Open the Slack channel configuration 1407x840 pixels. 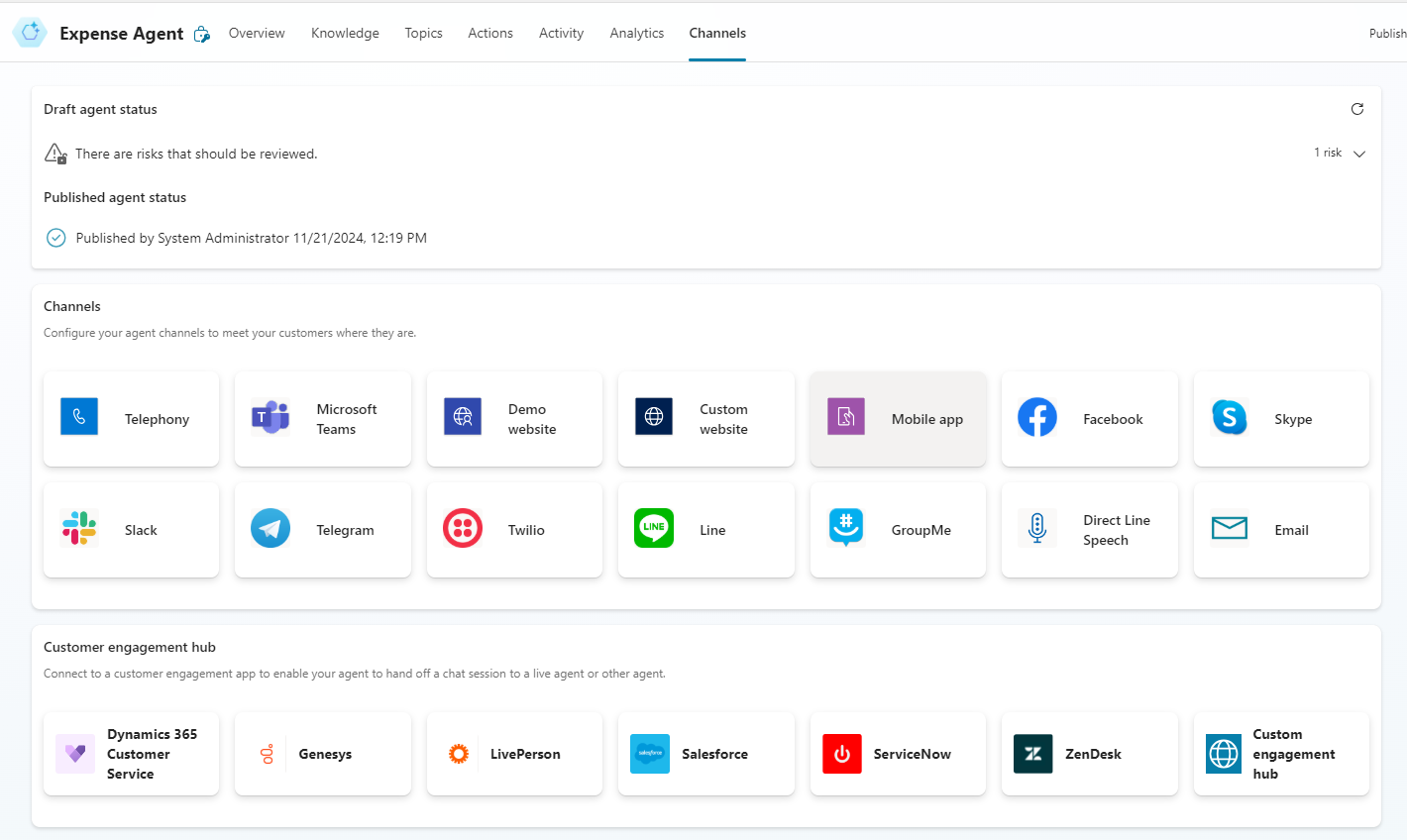pos(130,529)
